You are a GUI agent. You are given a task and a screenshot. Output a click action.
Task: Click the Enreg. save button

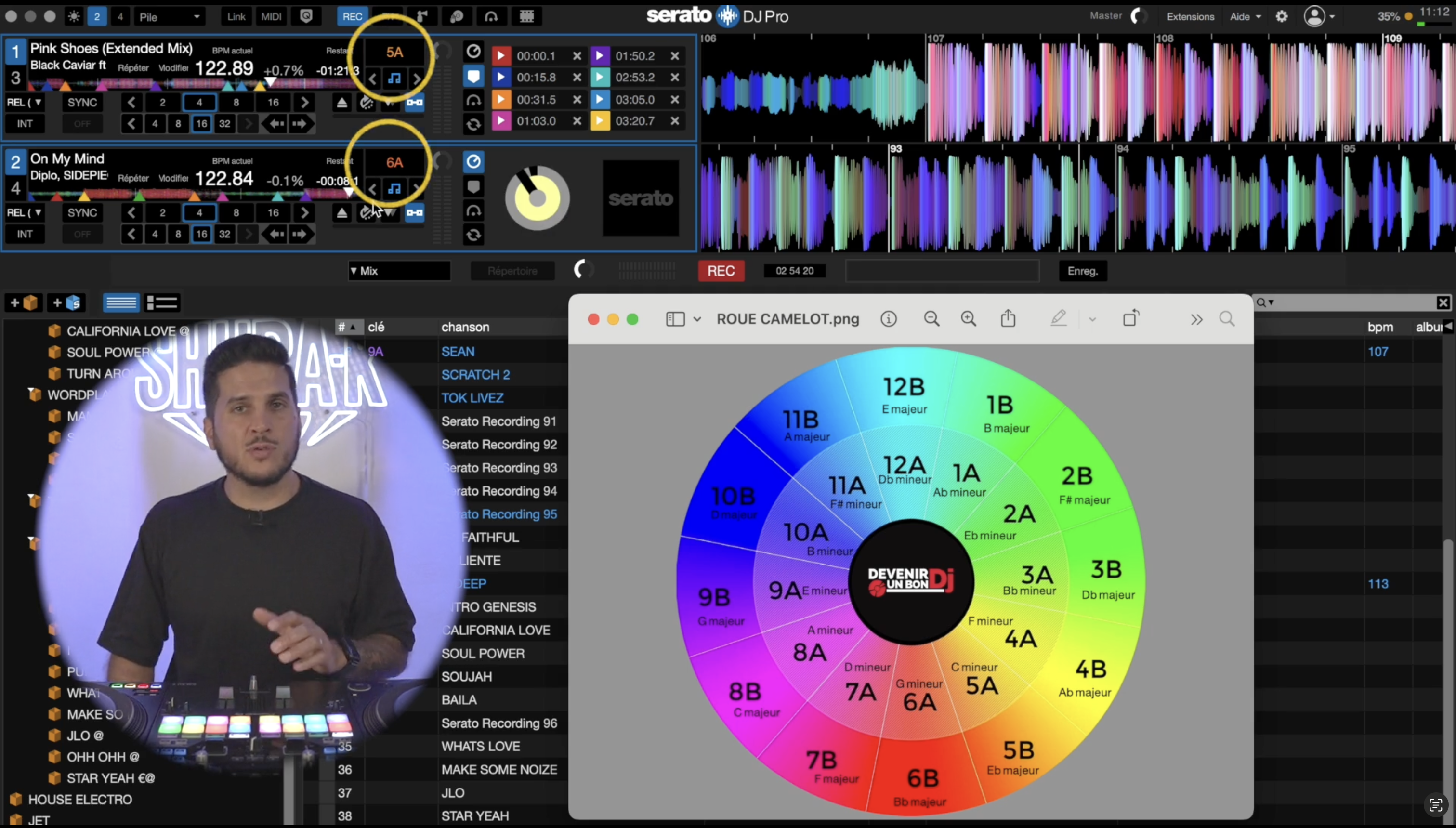(1082, 271)
